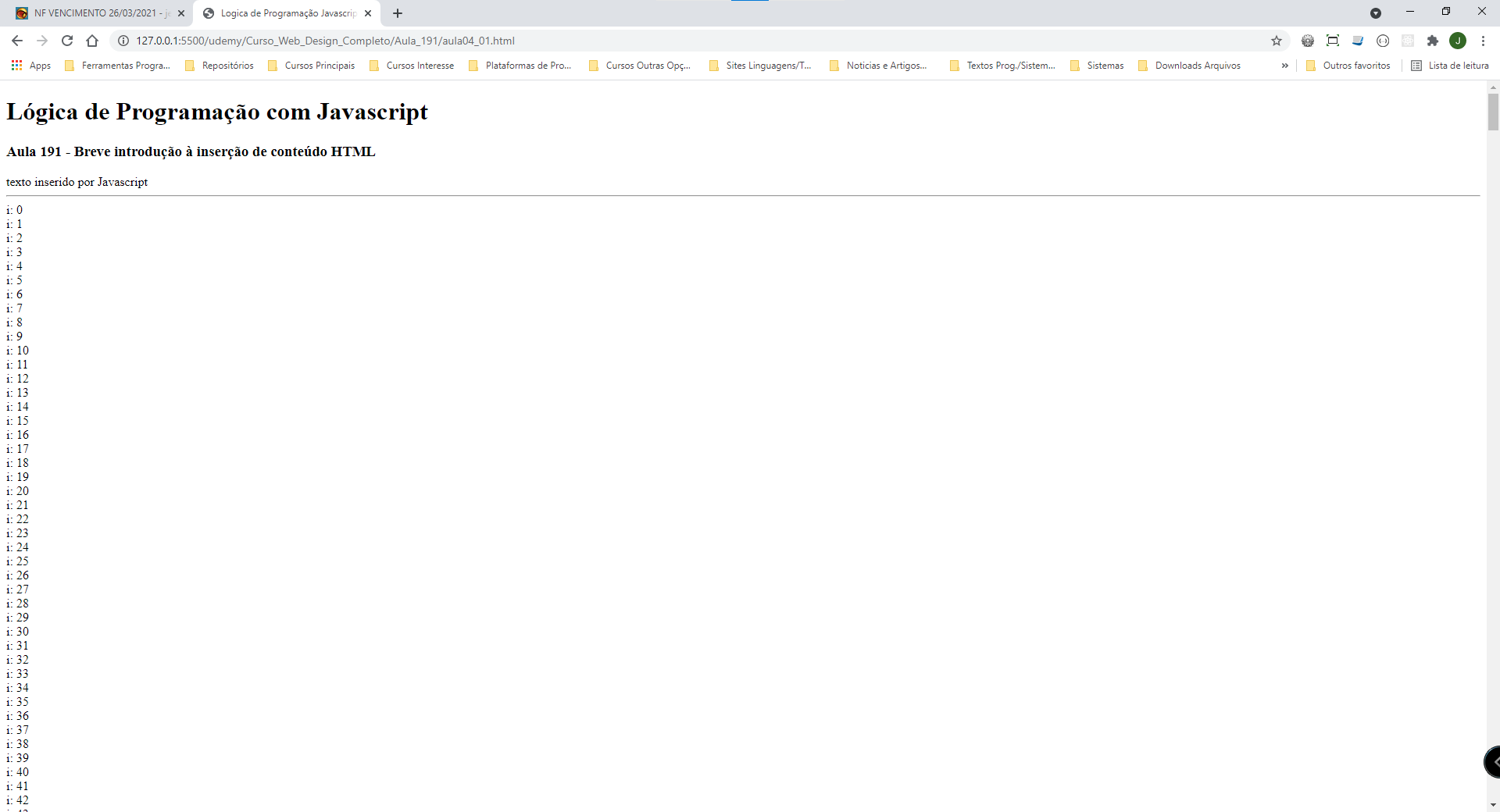Viewport: 1500px width, 812px height.
Task: Bookmark this page with the star icon
Action: point(1277,41)
